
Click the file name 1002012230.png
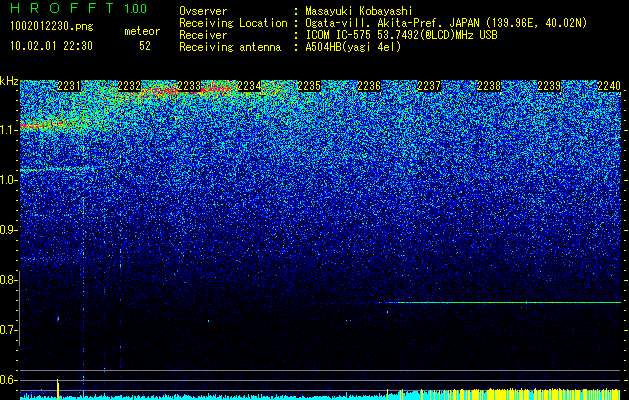(52, 27)
